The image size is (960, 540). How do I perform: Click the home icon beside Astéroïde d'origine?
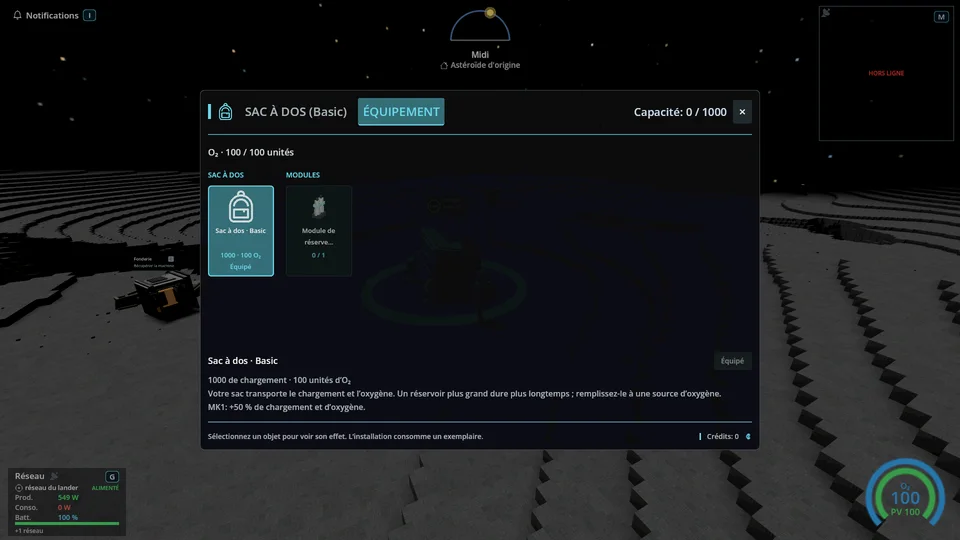tap(444, 66)
